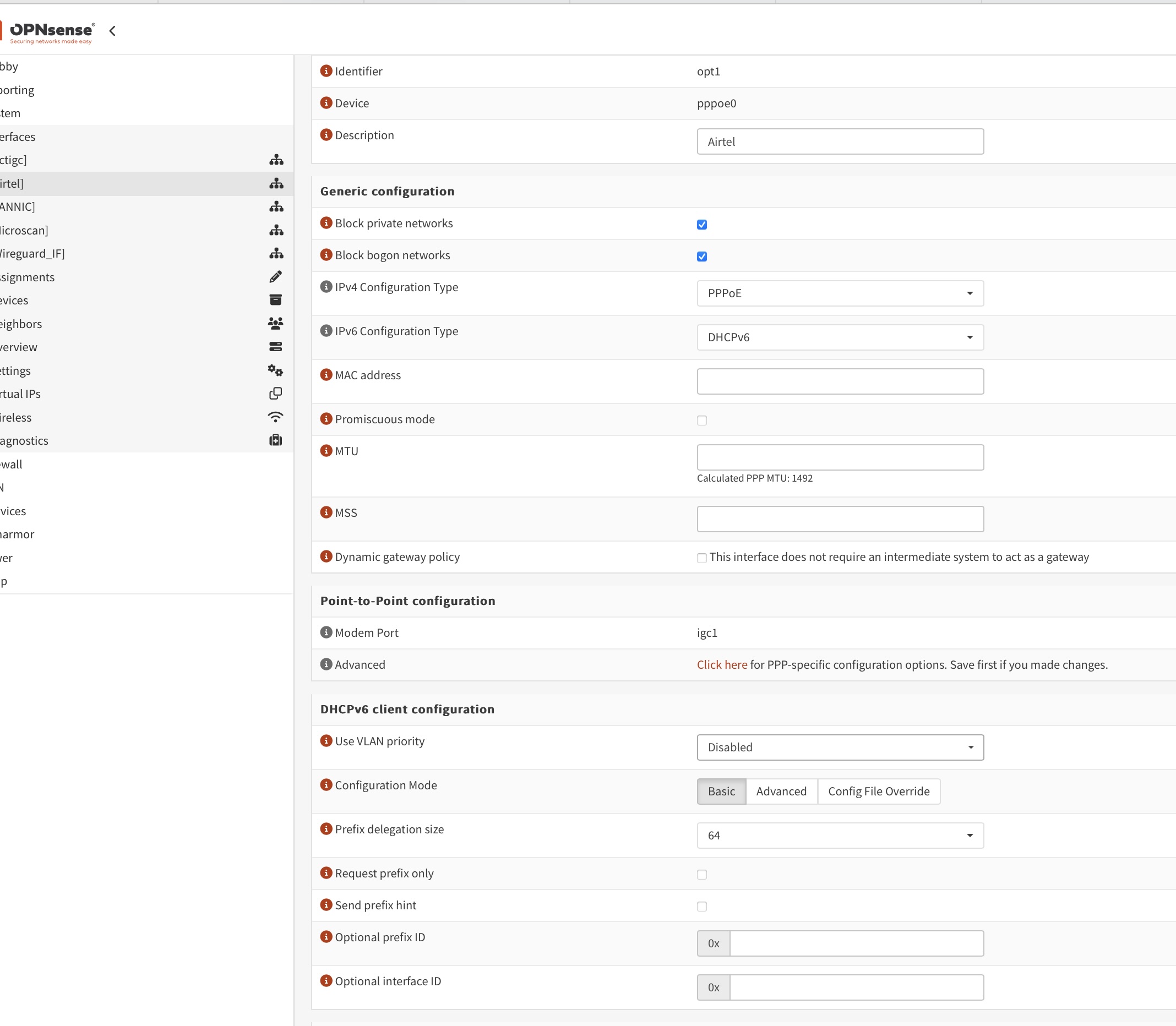This screenshot has width=1176, height=1026.
Task: Select Basic configuration mode
Action: 721,792
